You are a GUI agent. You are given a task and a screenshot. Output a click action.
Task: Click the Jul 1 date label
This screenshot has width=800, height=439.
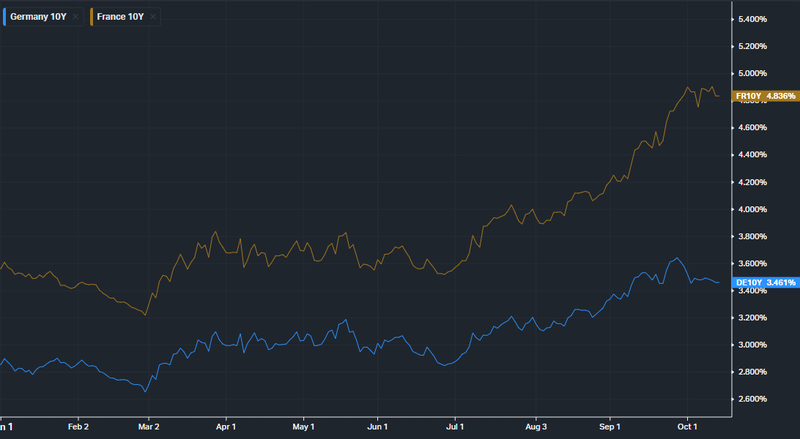point(455,427)
